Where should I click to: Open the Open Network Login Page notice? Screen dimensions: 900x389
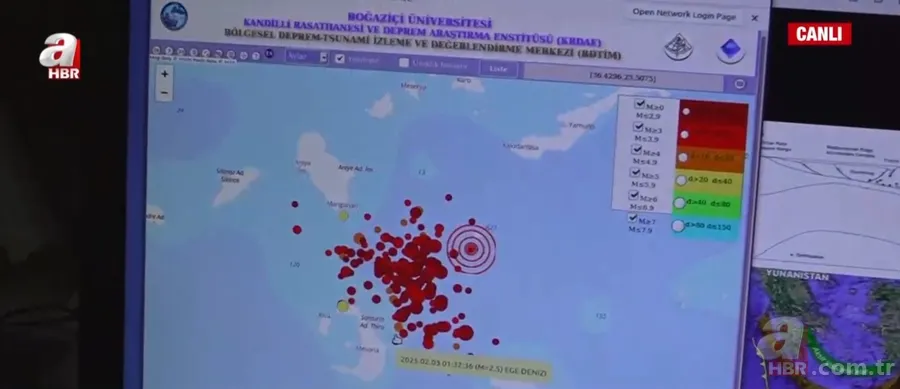684,14
